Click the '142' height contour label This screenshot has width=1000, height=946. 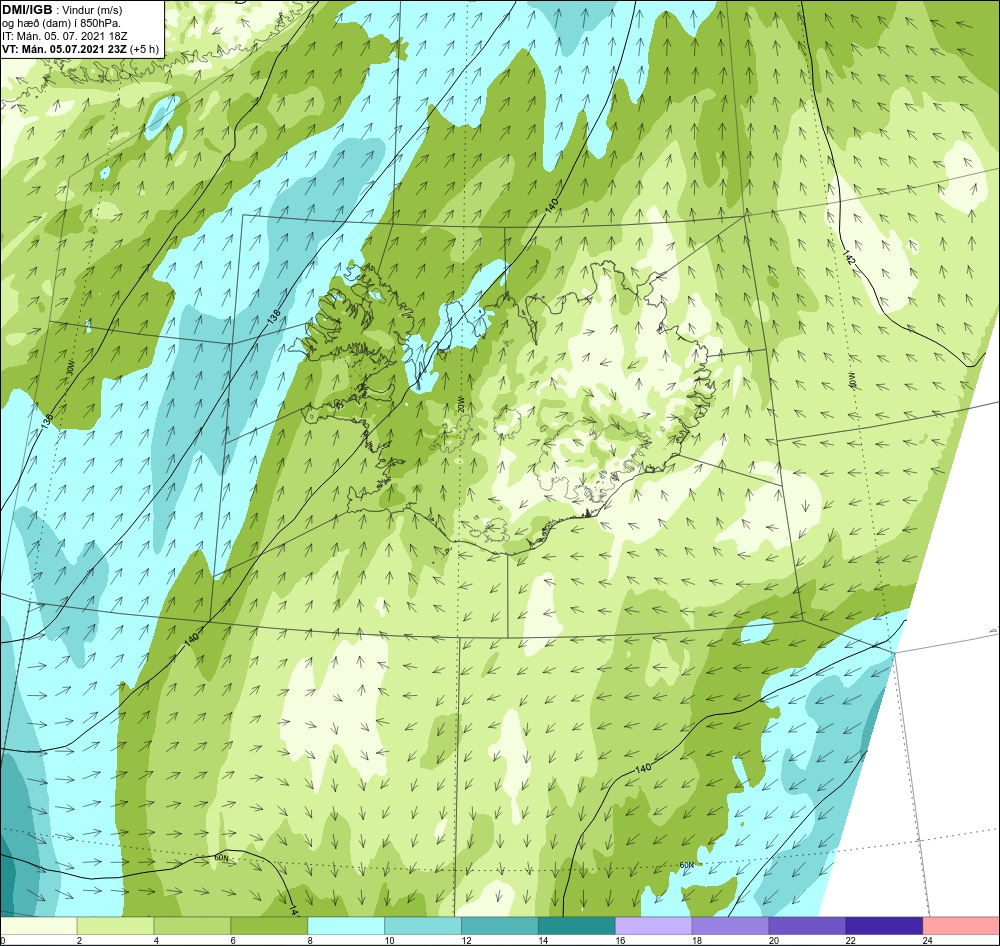848,258
